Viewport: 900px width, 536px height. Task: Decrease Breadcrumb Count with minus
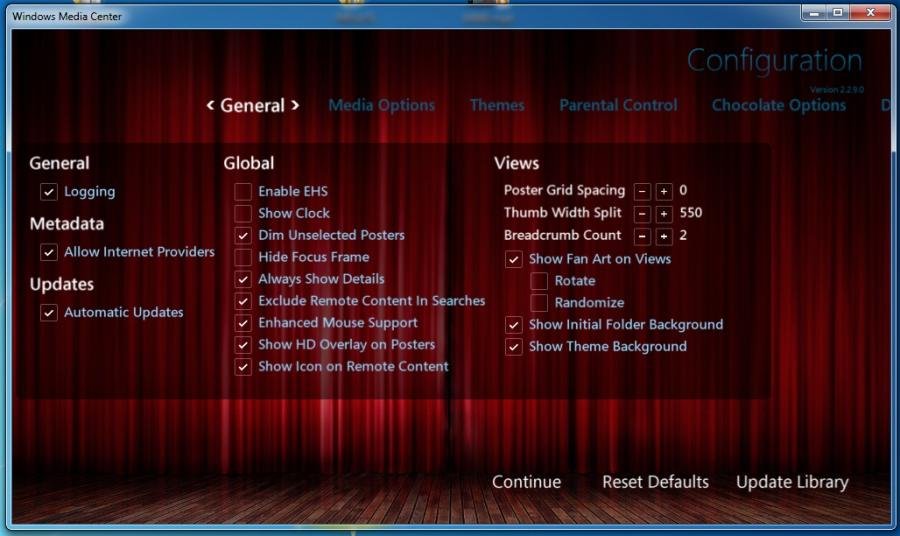pyautogui.click(x=642, y=236)
